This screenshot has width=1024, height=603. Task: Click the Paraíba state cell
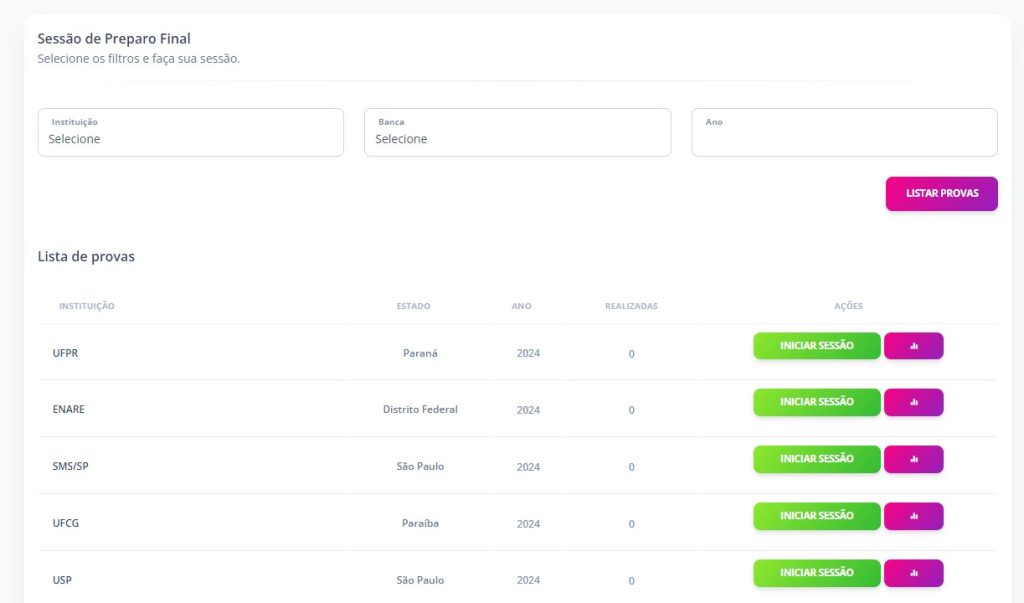[x=420, y=523]
